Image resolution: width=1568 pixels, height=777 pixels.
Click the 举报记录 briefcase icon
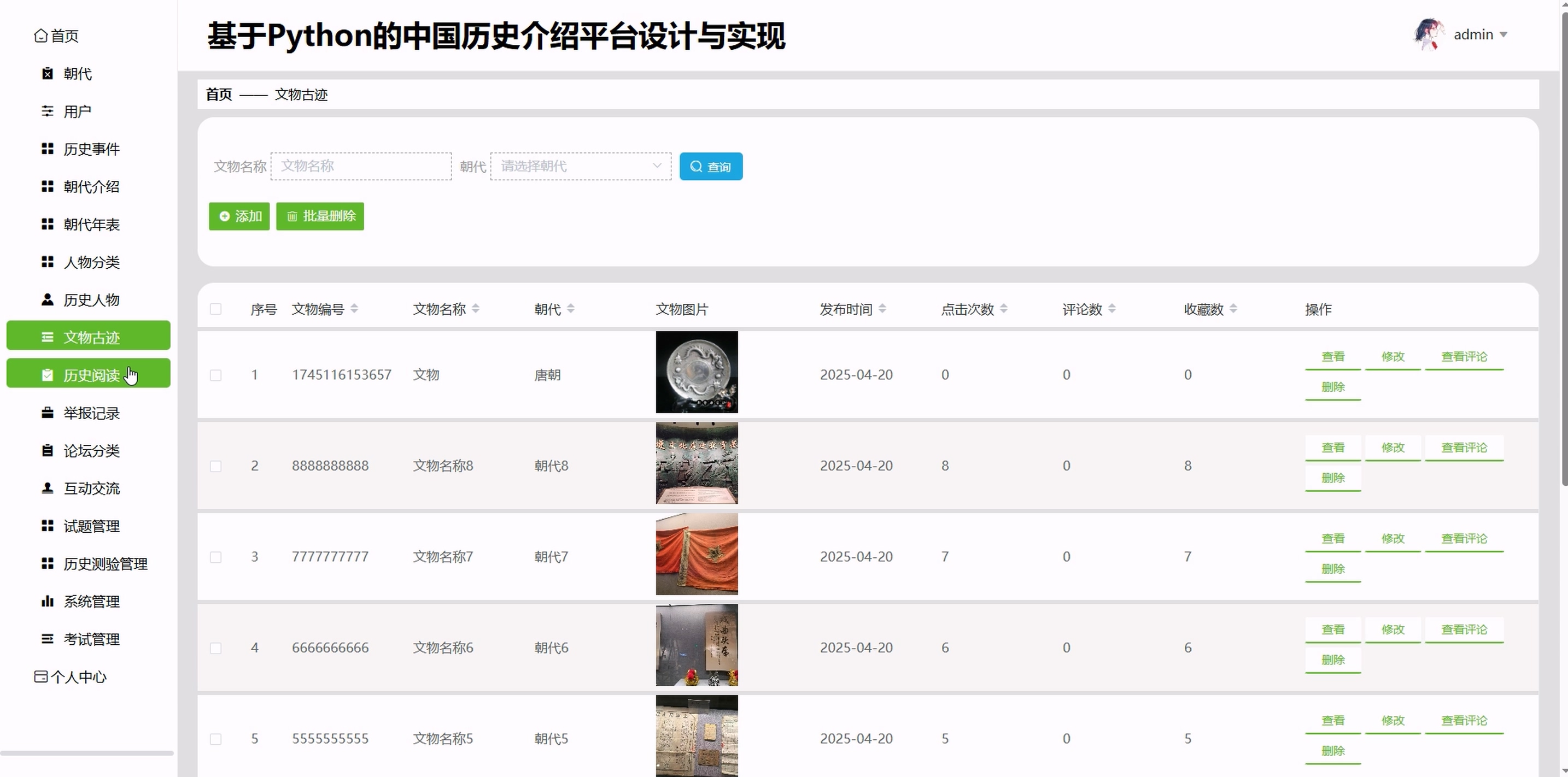[x=48, y=413]
